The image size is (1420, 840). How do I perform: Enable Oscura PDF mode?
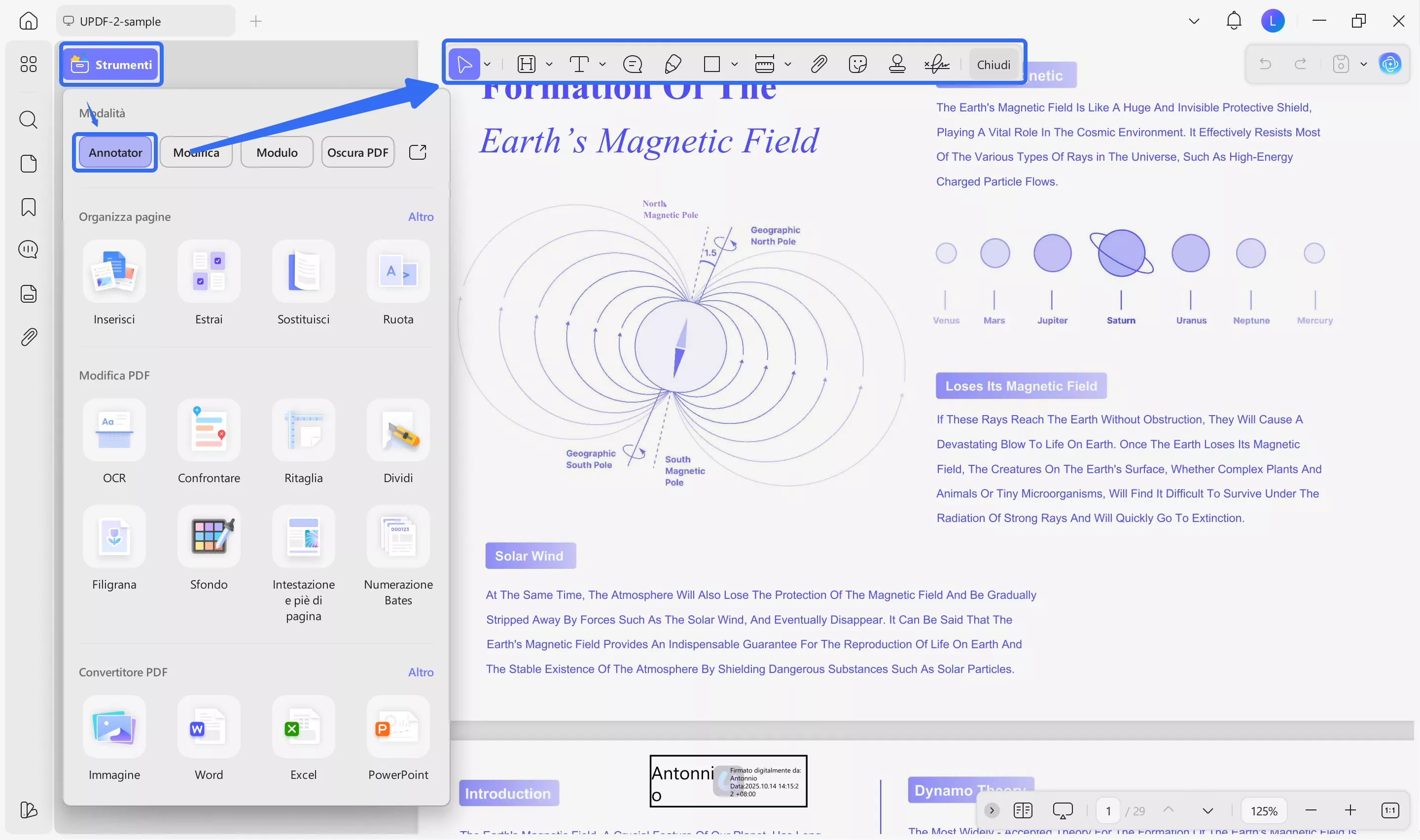(357, 152)
